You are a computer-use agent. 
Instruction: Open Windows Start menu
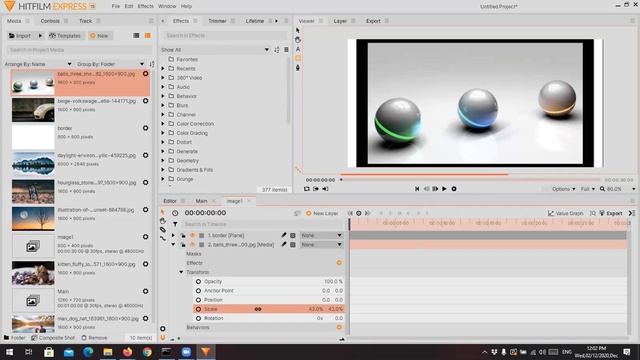(x=9, y=352)
